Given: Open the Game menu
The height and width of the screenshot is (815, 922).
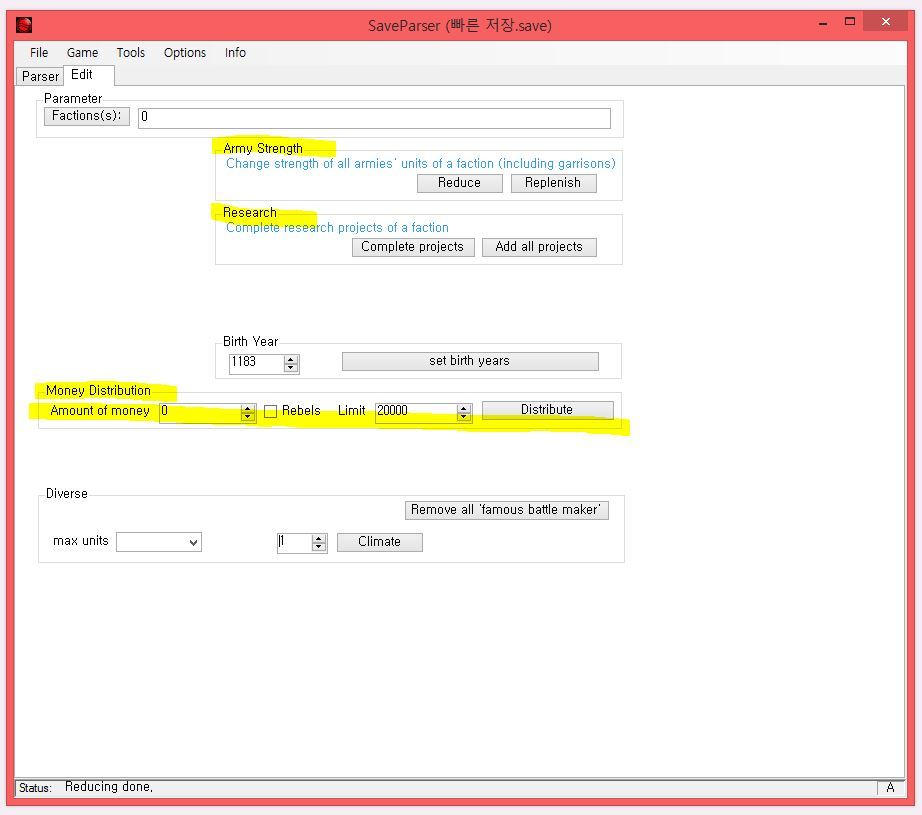Looking at the screenshot, I should [82, 52].
